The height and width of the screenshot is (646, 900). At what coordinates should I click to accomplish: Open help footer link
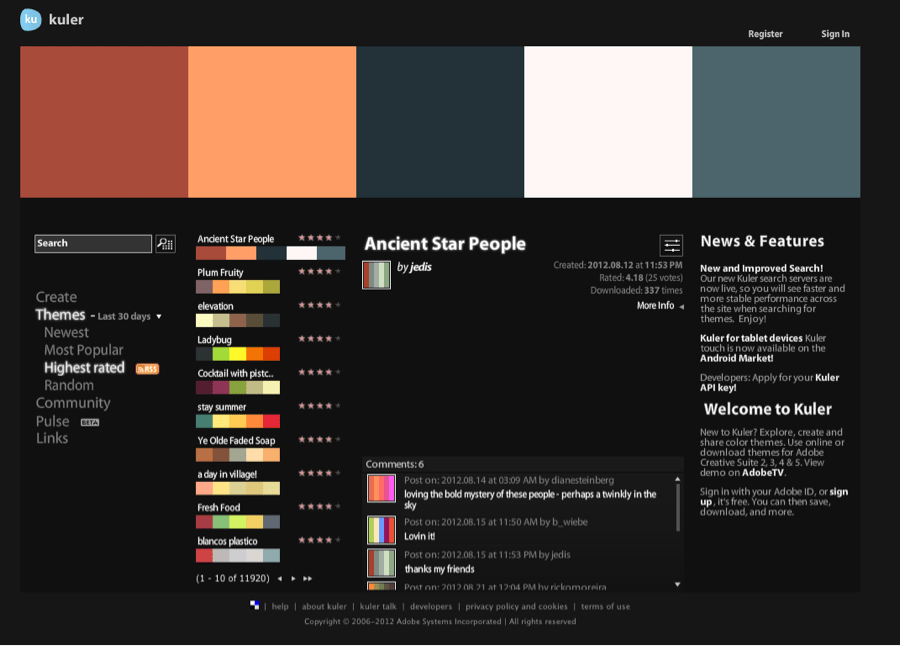tap(280, 606)
